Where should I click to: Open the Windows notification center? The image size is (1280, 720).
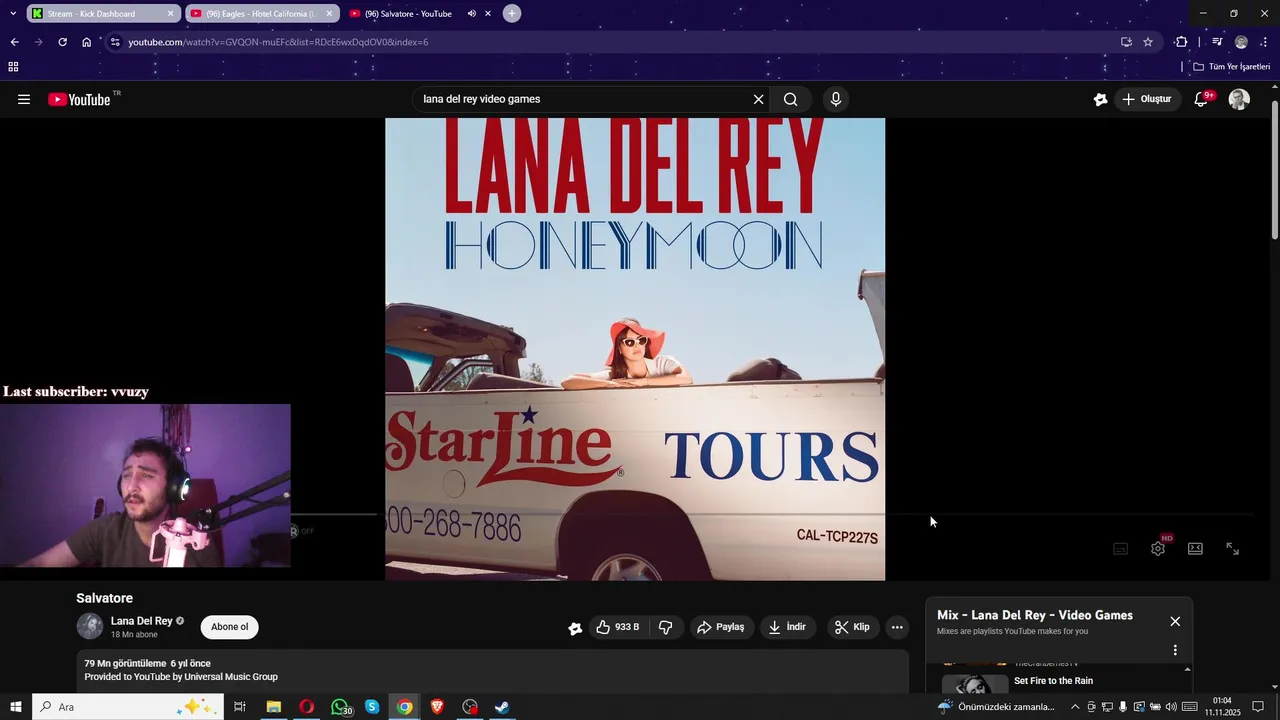click(x=1258, y=707)
